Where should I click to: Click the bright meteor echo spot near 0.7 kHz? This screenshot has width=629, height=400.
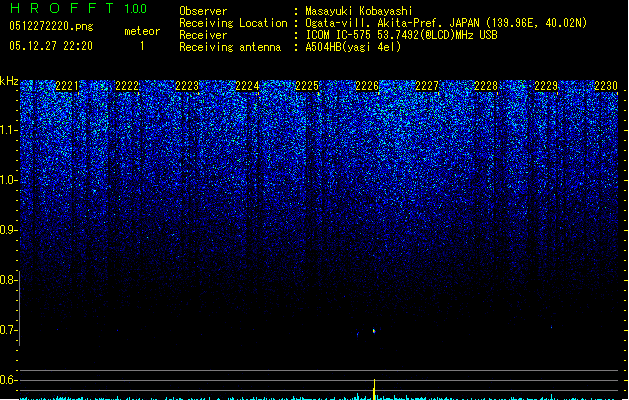pyautogui.click(x=374, y=331)
